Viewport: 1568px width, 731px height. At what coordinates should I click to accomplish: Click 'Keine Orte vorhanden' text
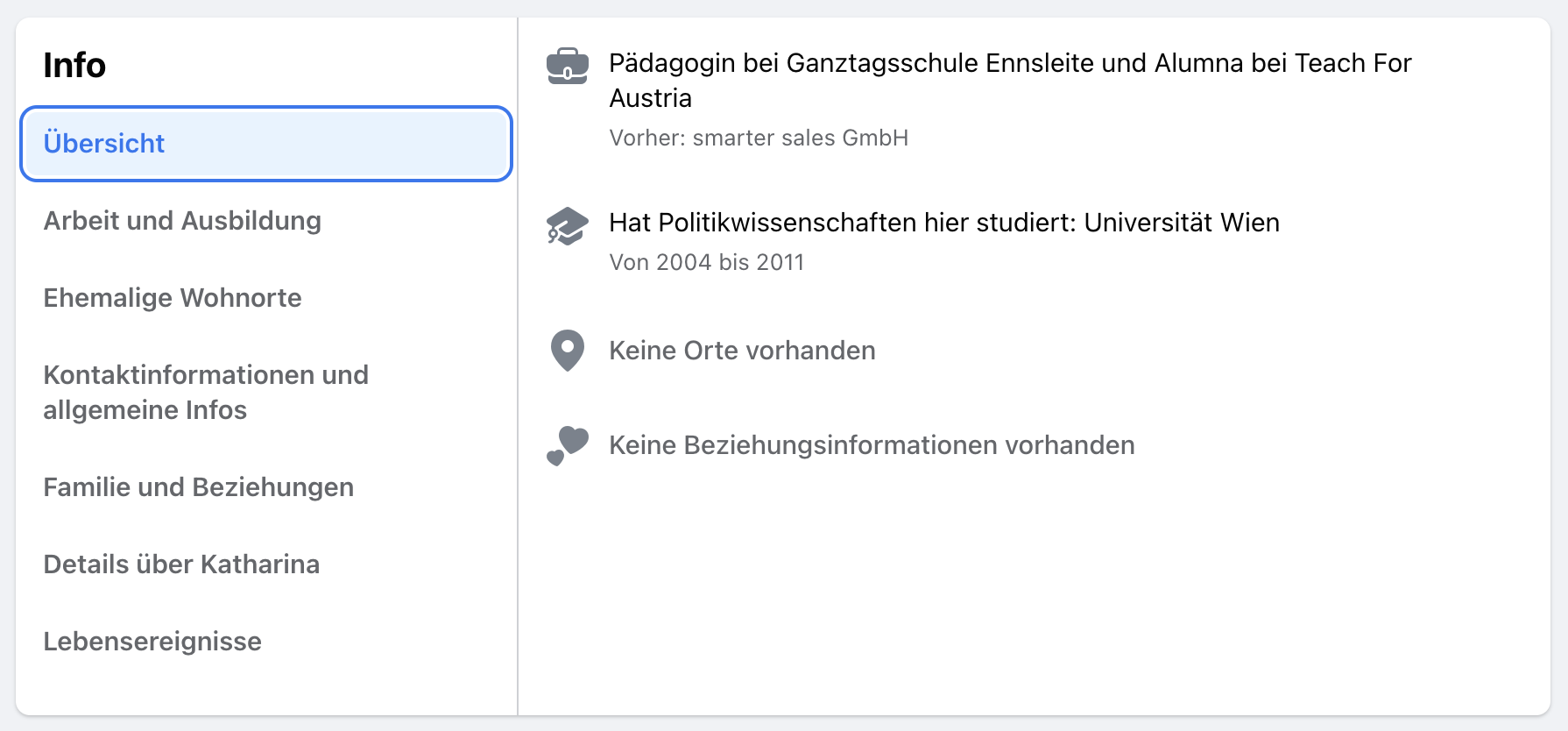click(x=742, y=351)
